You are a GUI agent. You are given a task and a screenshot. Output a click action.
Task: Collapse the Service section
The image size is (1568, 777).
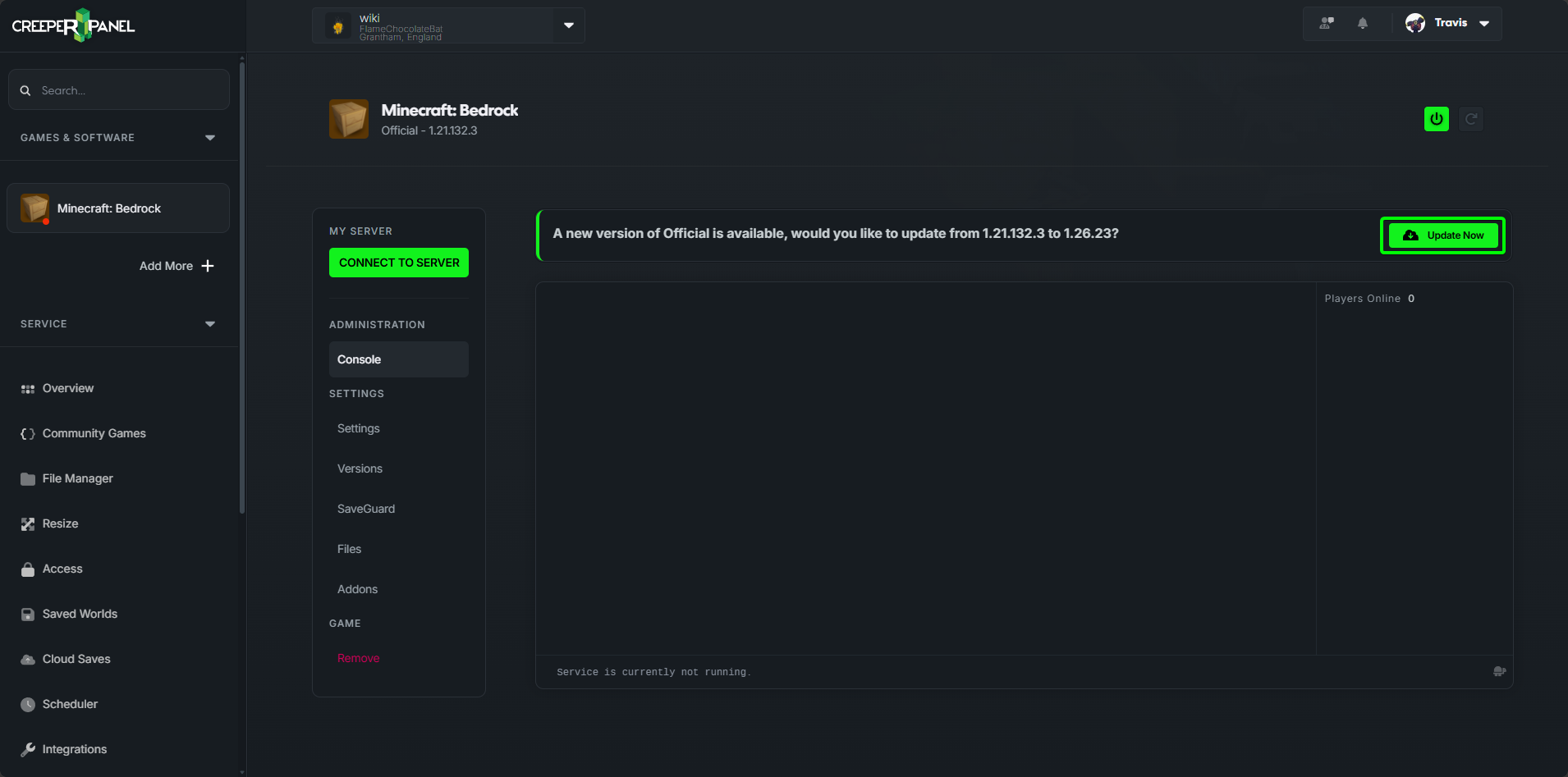click(210, 324)
